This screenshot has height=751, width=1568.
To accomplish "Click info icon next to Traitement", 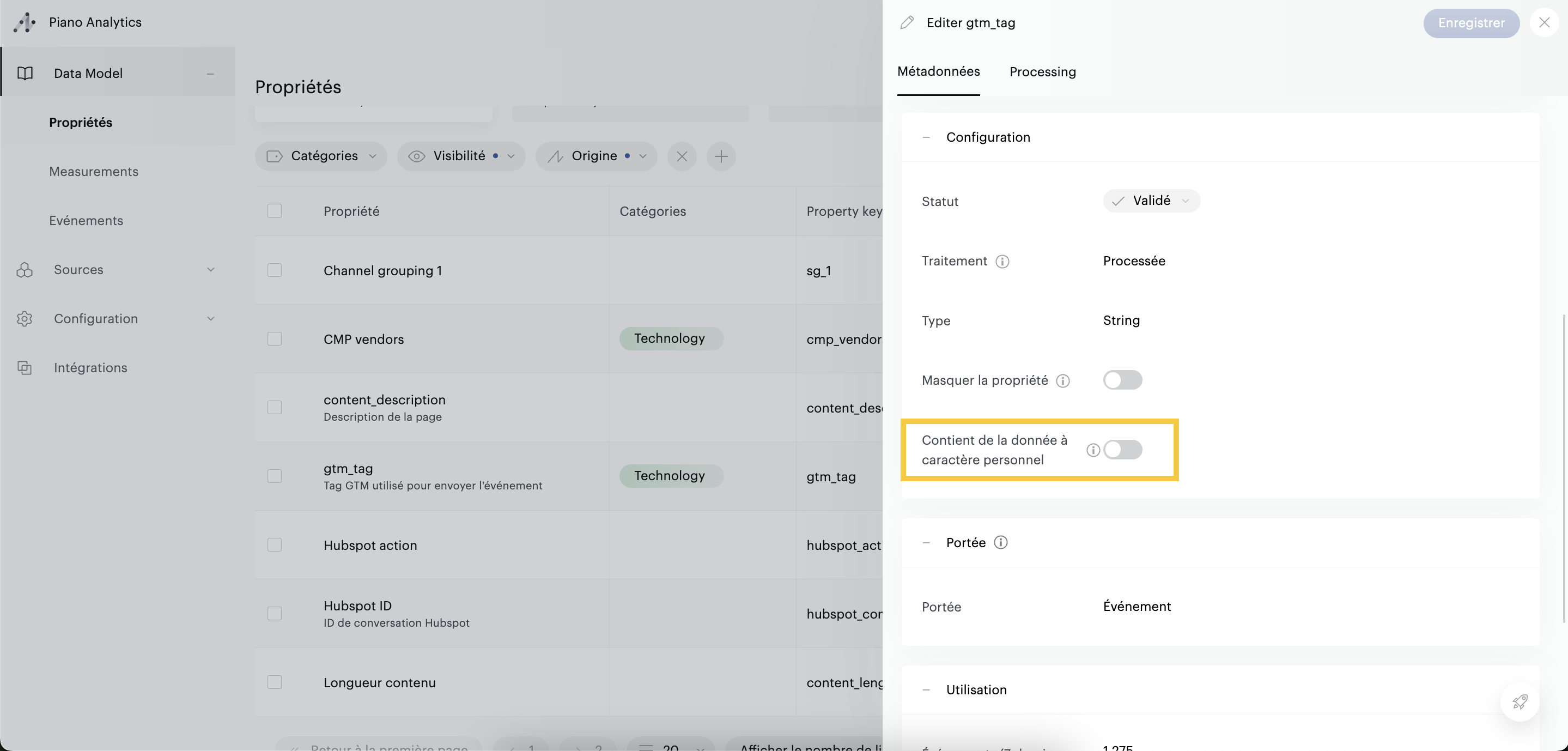I will tap(1002, 262).
